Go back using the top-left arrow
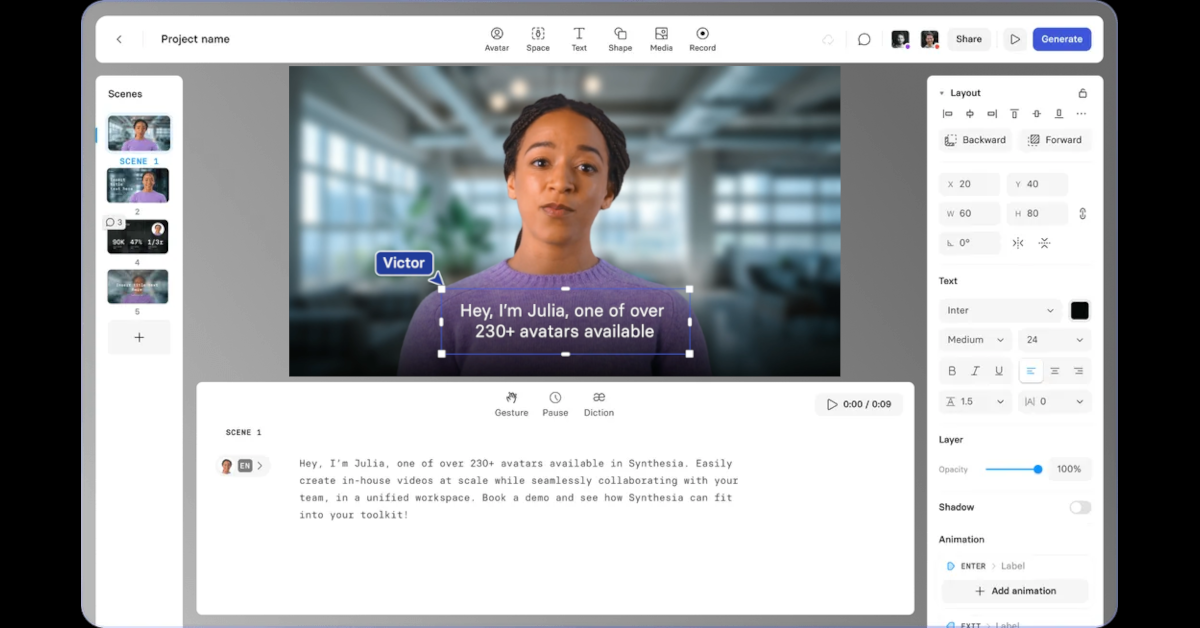Screen dimensions: 1200x628 tap(119, 39)
